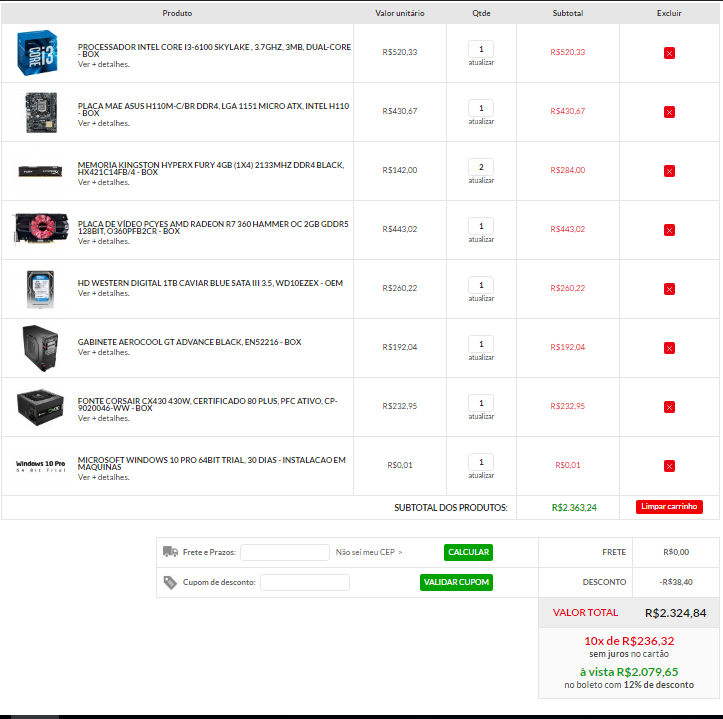Open the 'Não sei meu CEP' link
Viewport: 723px width, 719px height.
(369, 552)
